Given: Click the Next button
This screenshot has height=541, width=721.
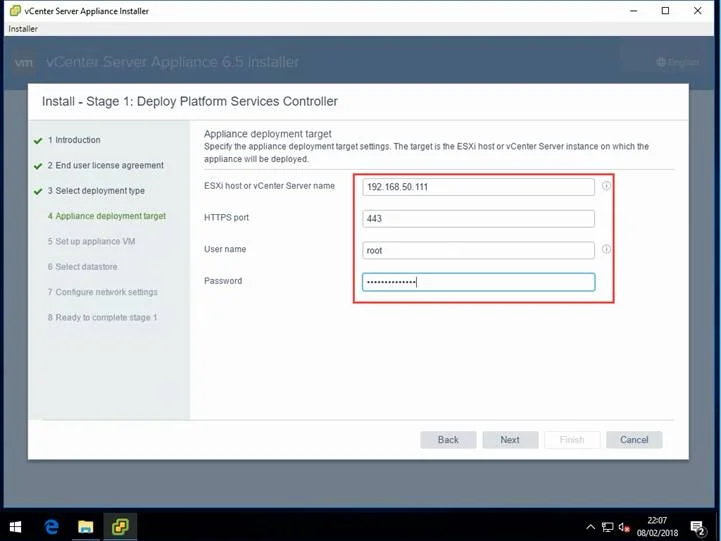Looking at the screenshot, I should 510,440.
